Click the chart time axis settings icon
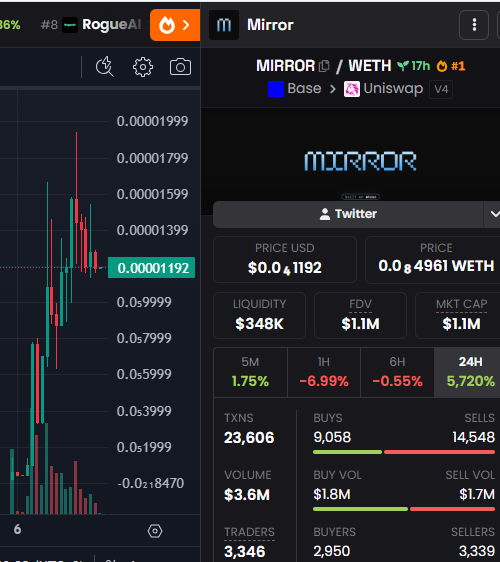This screenshot has width=500, height=562. 155,531
